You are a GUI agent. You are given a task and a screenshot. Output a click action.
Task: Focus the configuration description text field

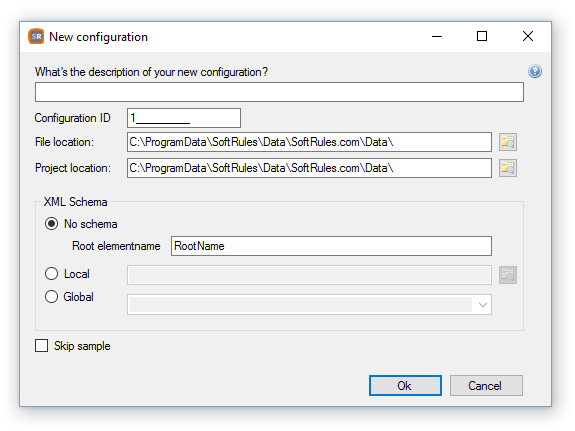click(x=279, y=92)
